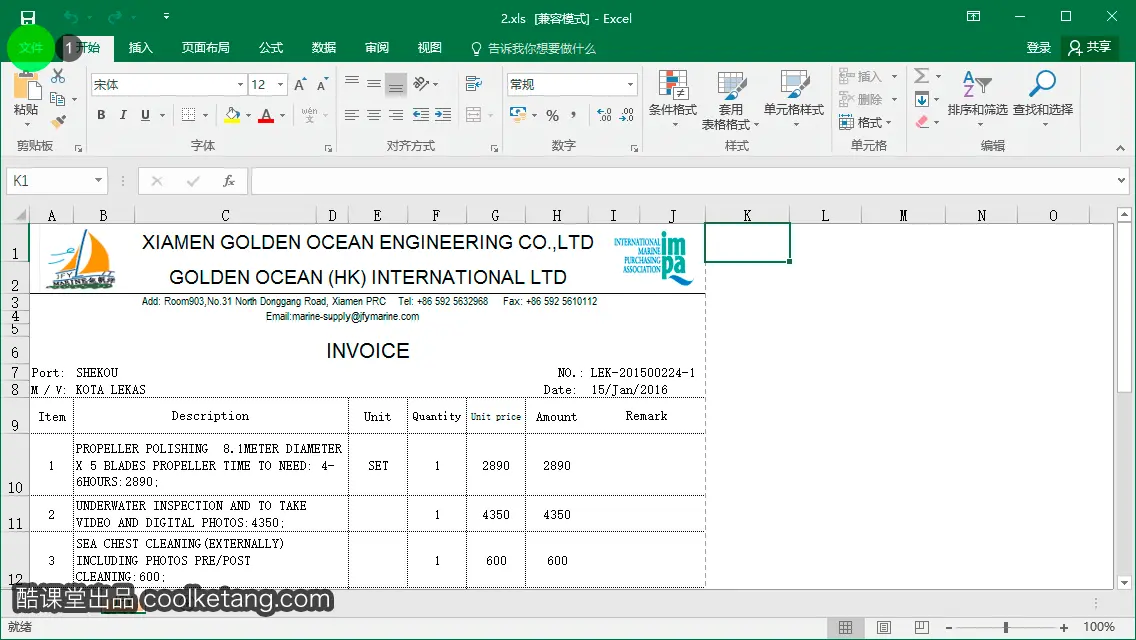Toggle bottom align for cell text

(396, 84)
